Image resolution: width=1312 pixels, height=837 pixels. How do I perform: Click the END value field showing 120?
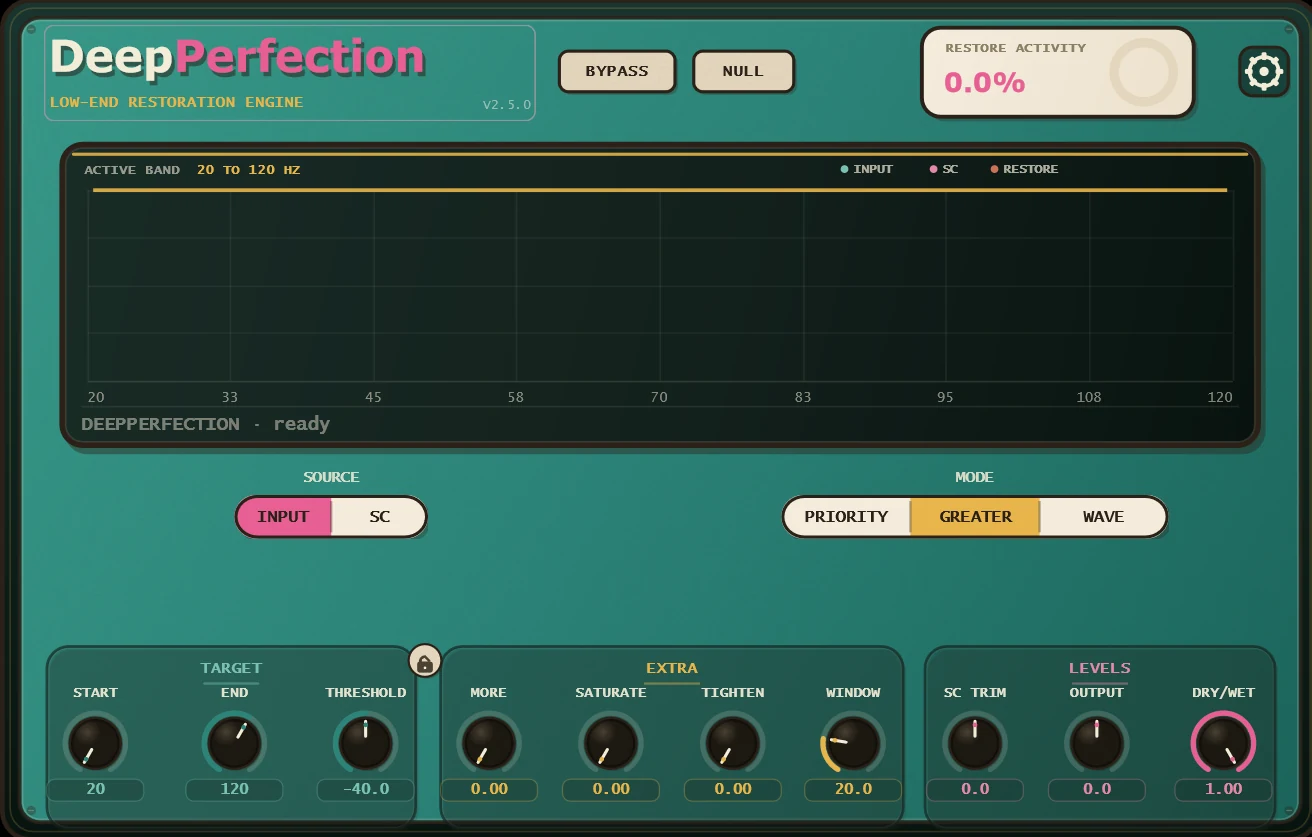click(x=235, y=789)
